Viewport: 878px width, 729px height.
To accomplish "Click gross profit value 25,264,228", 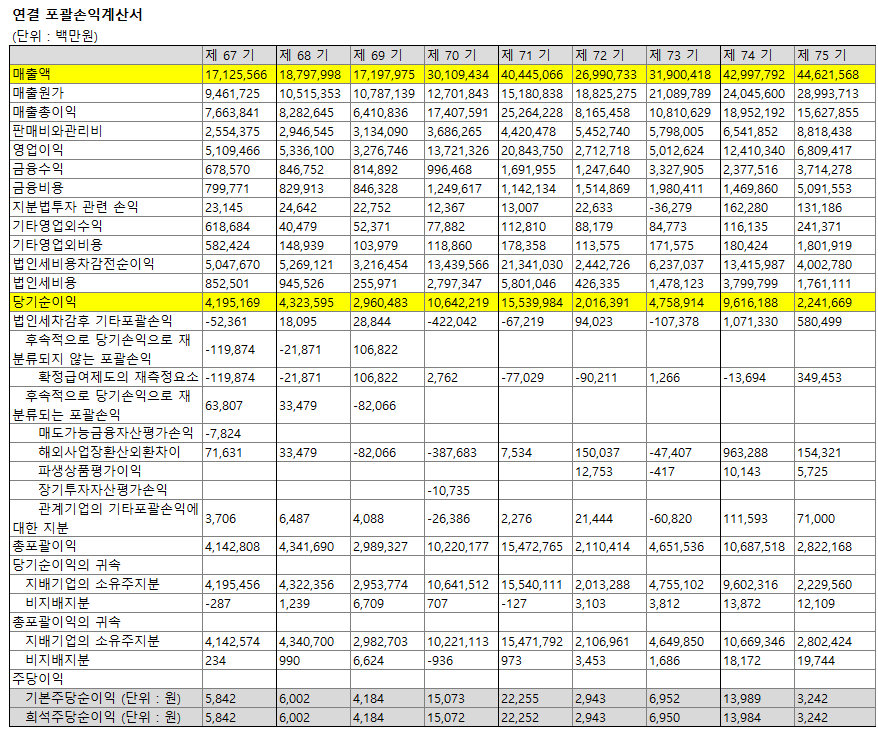I will [x=532, y=113].
